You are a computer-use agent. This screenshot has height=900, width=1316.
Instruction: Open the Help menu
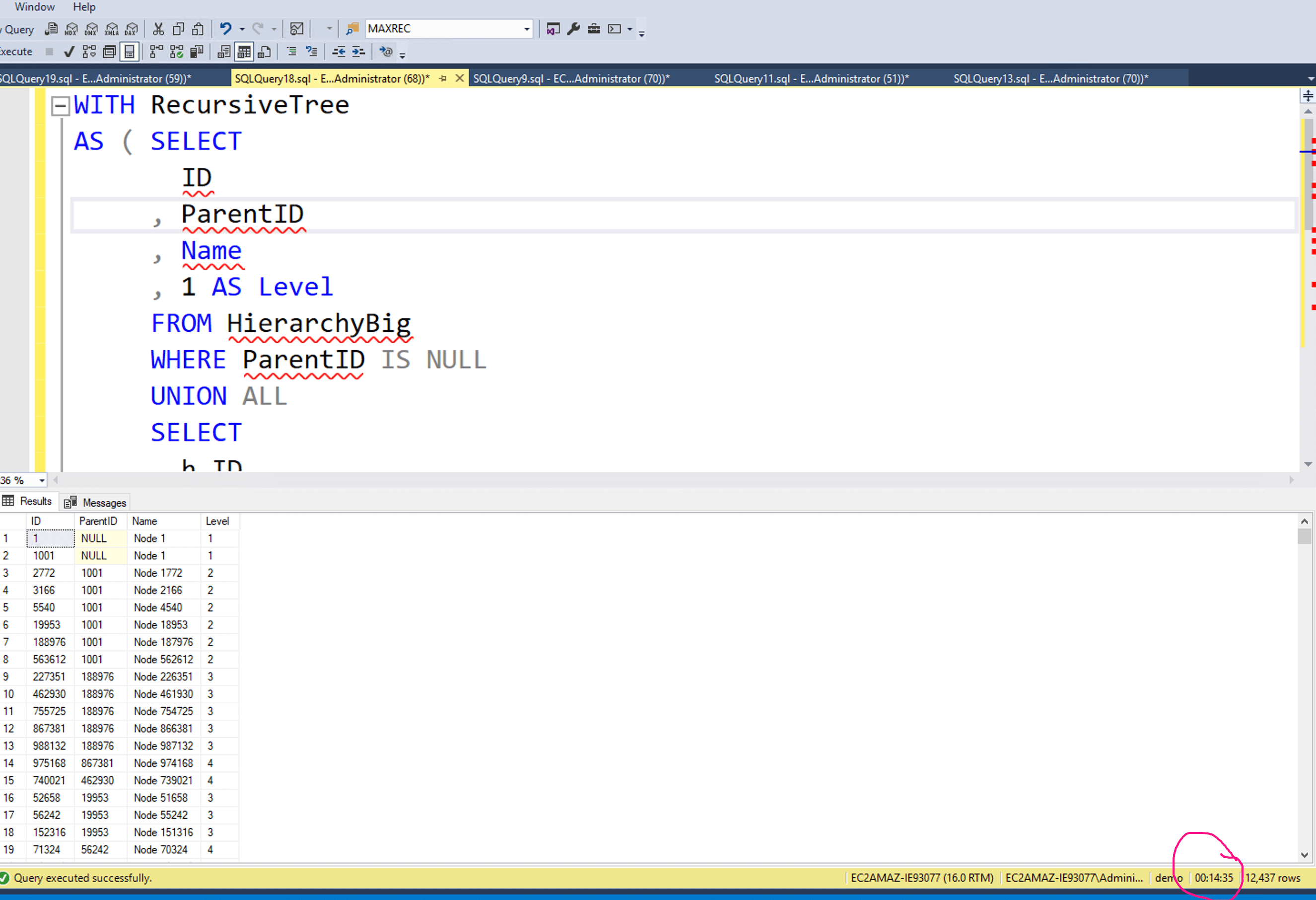pyautogui.click(x=84, y=7)
